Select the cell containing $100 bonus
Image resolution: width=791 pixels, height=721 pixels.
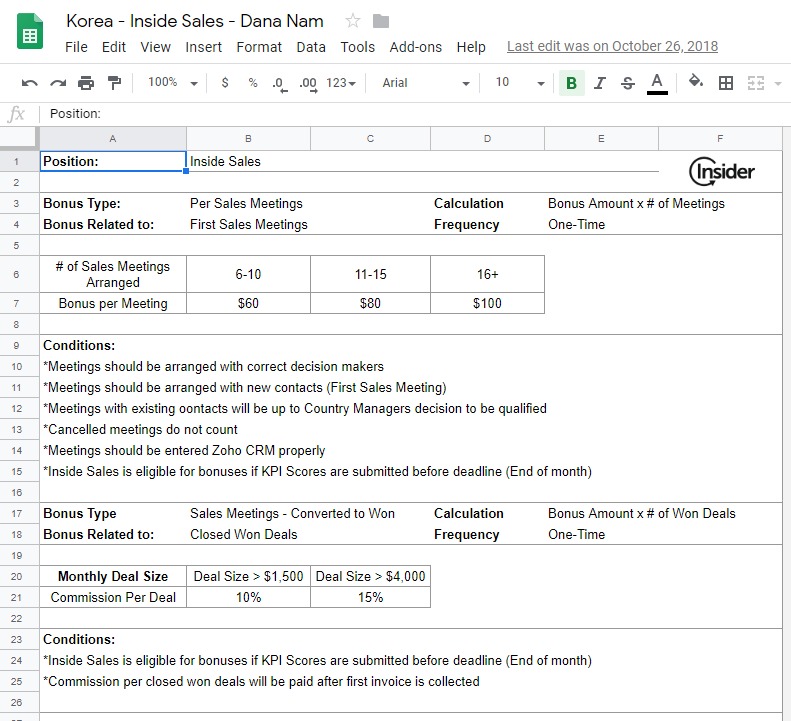coord(487,303)
